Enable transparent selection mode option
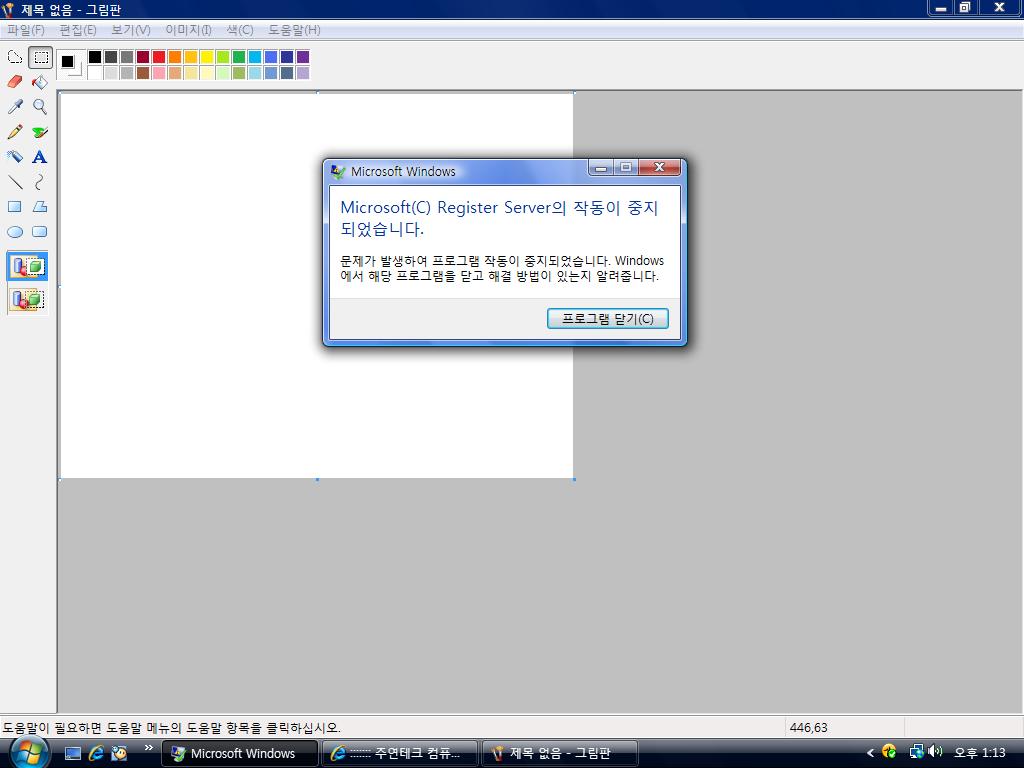The height and width of the screenshot is (768, 1024). pyautogui.click(x=27, y=300)
